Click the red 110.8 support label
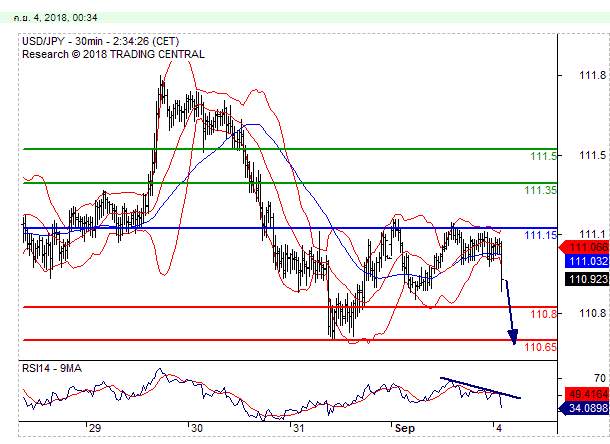This screenshot has width=610, height=444. tap(543, 314)
